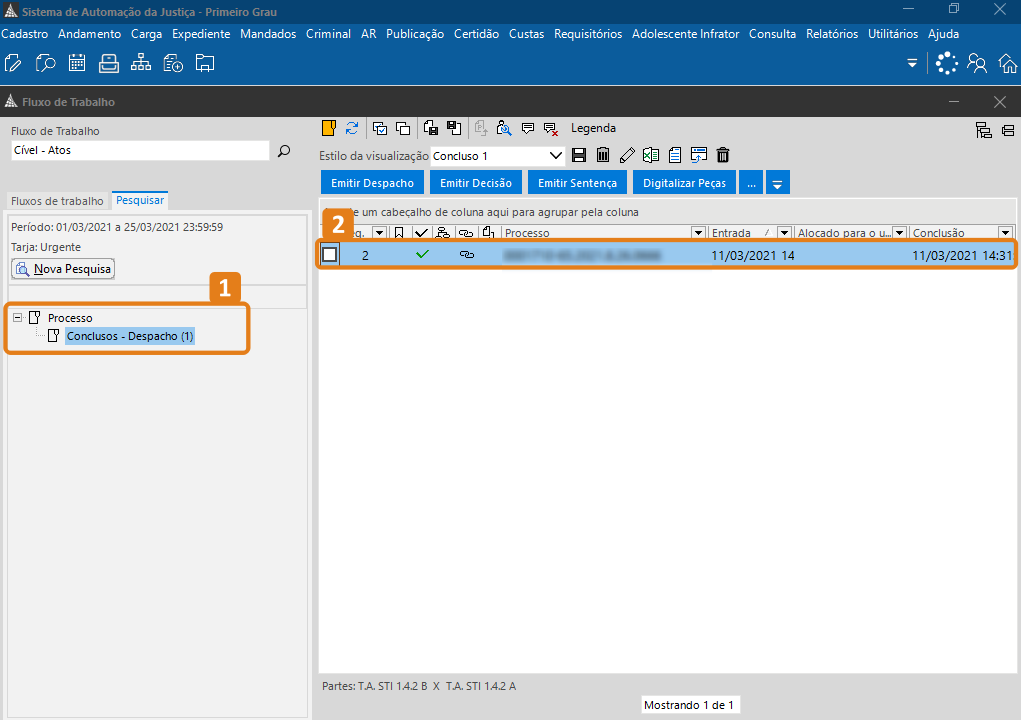Viewport: 1021px width, 720px height.
Task: Open the Expediente menu
Action: click(201, 34)
